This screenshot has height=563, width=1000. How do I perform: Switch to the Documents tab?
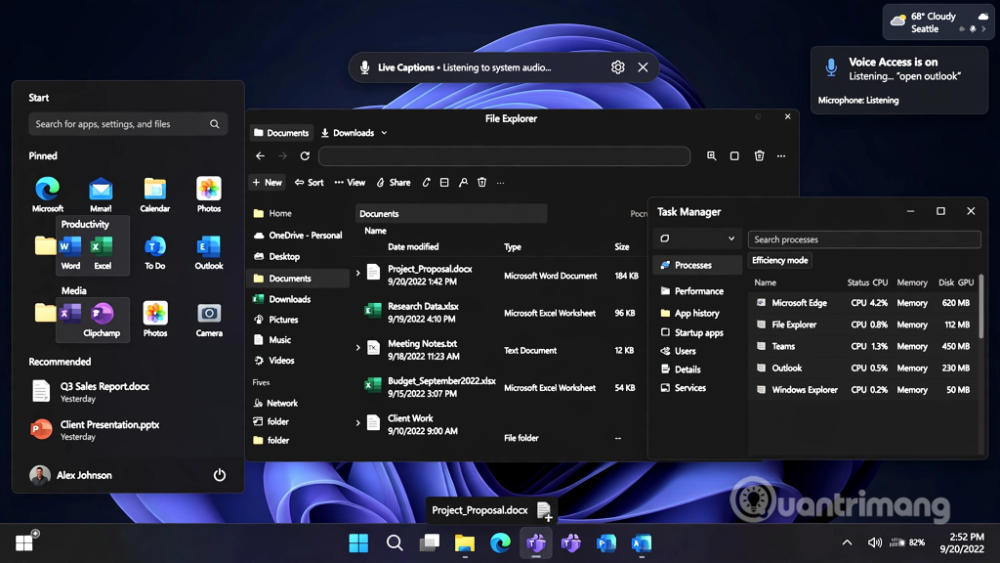(x=281, y=133)
